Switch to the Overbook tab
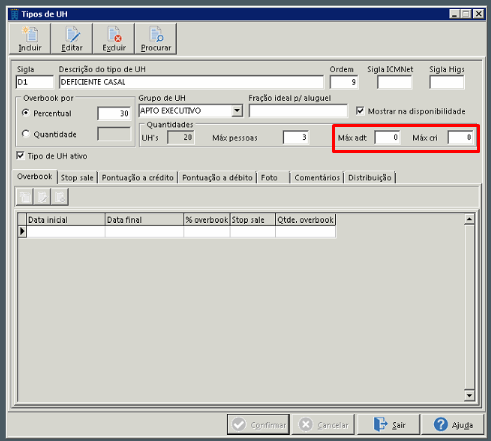The height and width of the screenshot is (441, 491). [34, 176]
